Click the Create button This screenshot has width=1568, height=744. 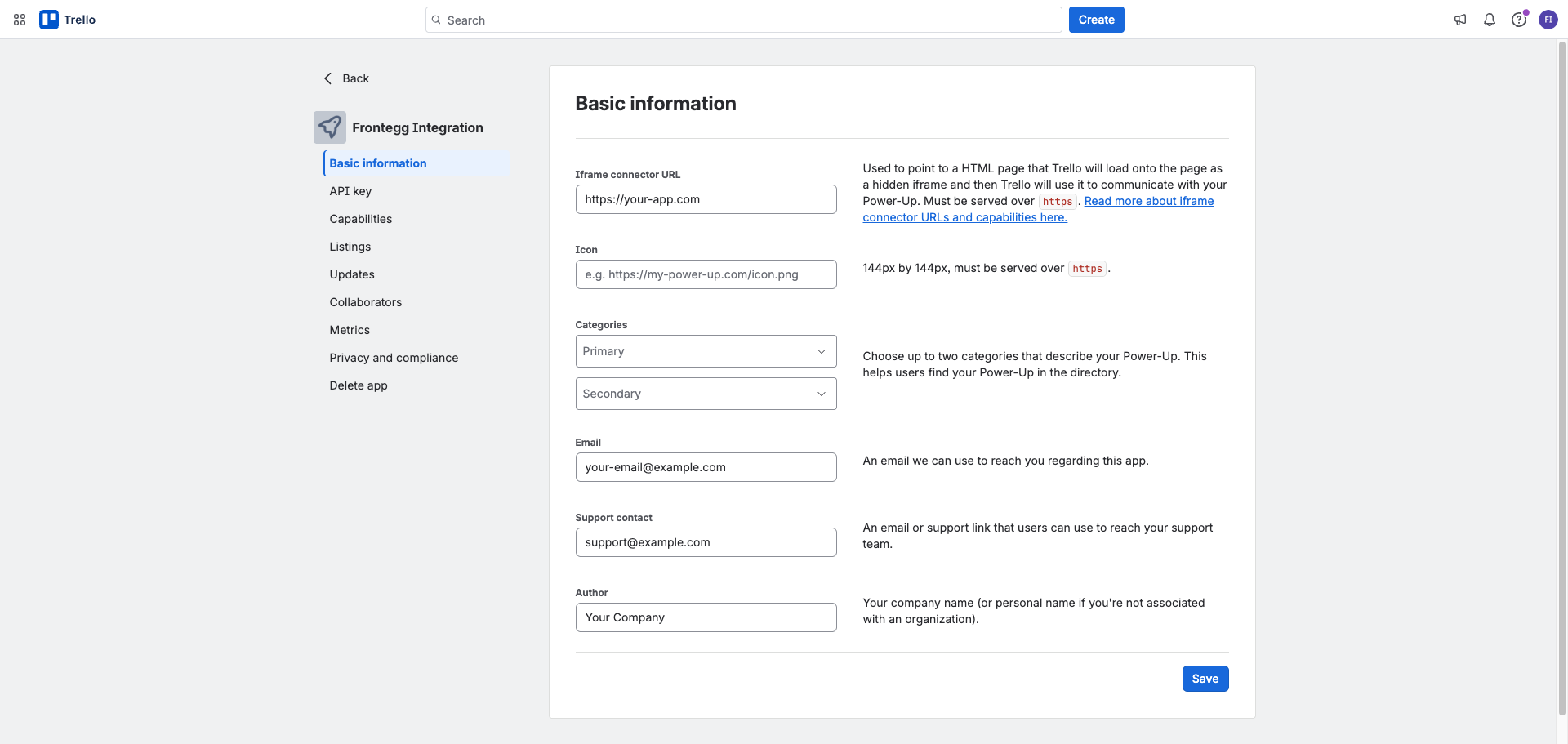click(x=1096, y=20)
